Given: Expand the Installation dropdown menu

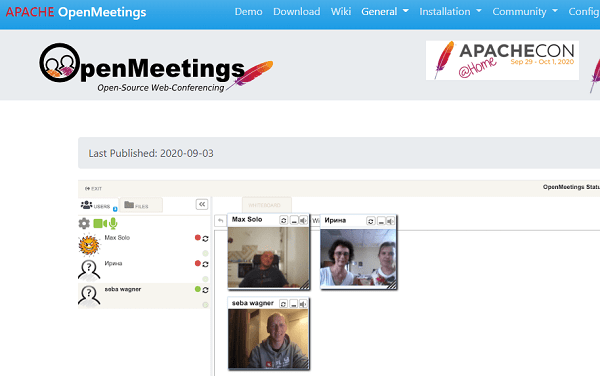Looking at the screenshot, I should (450, 12).
